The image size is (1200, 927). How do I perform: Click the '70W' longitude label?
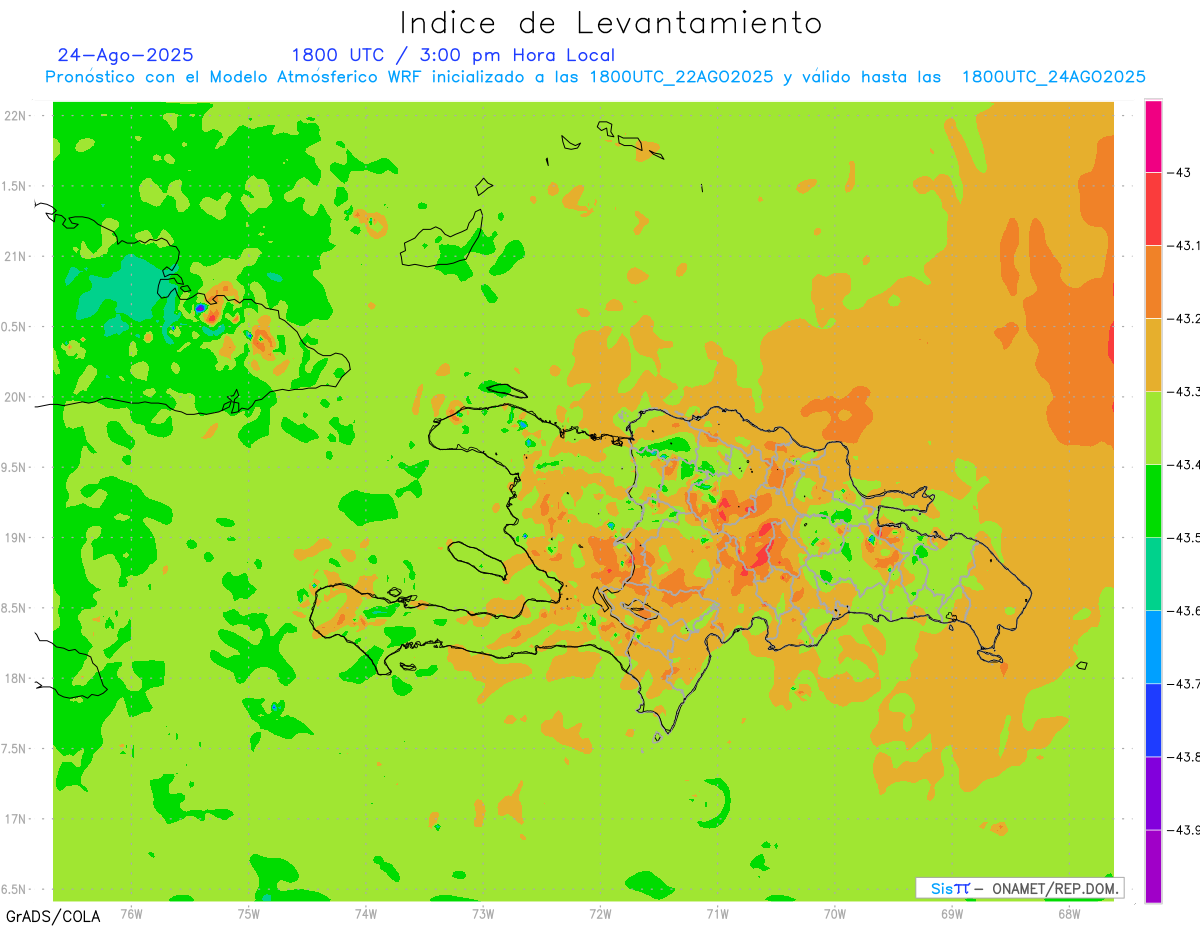pyautogui.click(x=835, y=913)
